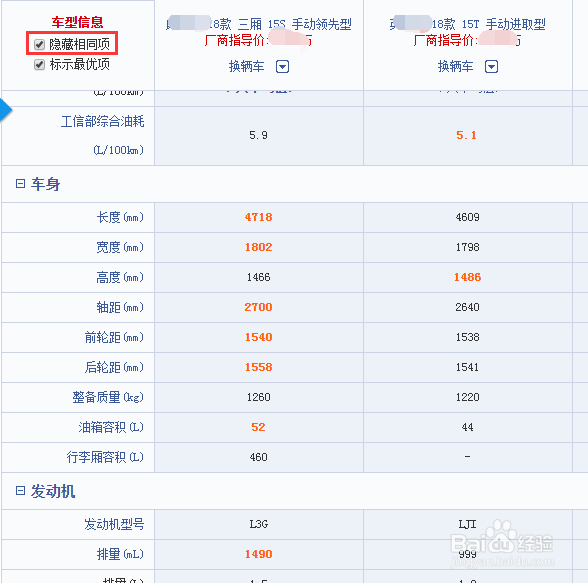Select the 1558 rear track value

tap(258, 367)
